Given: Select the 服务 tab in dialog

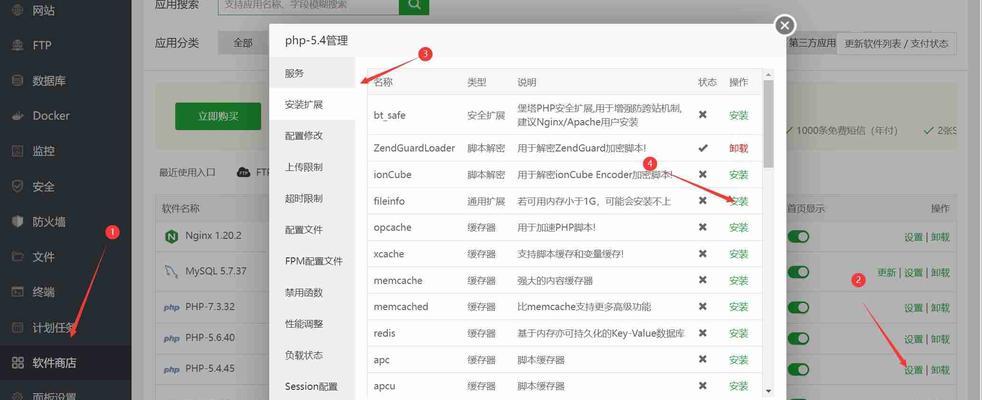Looking at the screenshot, I should click(312, 73).
